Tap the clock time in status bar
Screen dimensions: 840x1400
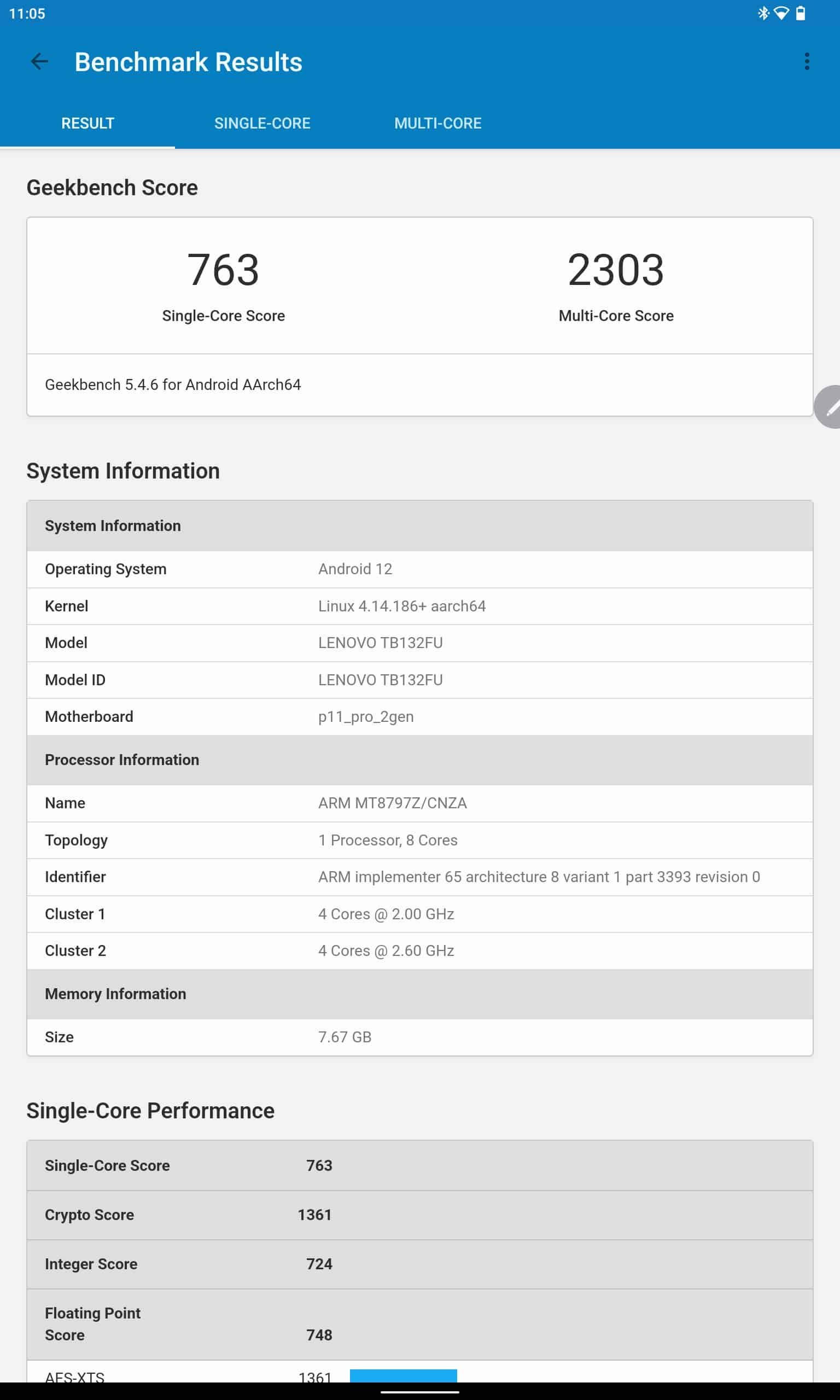(27, 14)
